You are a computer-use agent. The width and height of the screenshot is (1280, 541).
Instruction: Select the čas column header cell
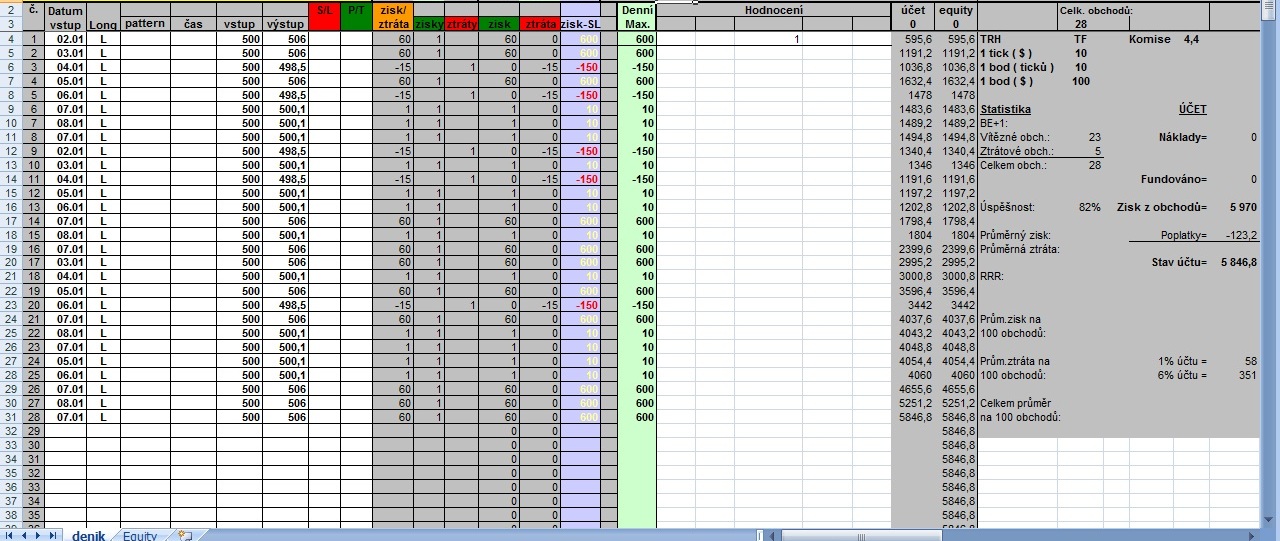(x=193, y=23)
